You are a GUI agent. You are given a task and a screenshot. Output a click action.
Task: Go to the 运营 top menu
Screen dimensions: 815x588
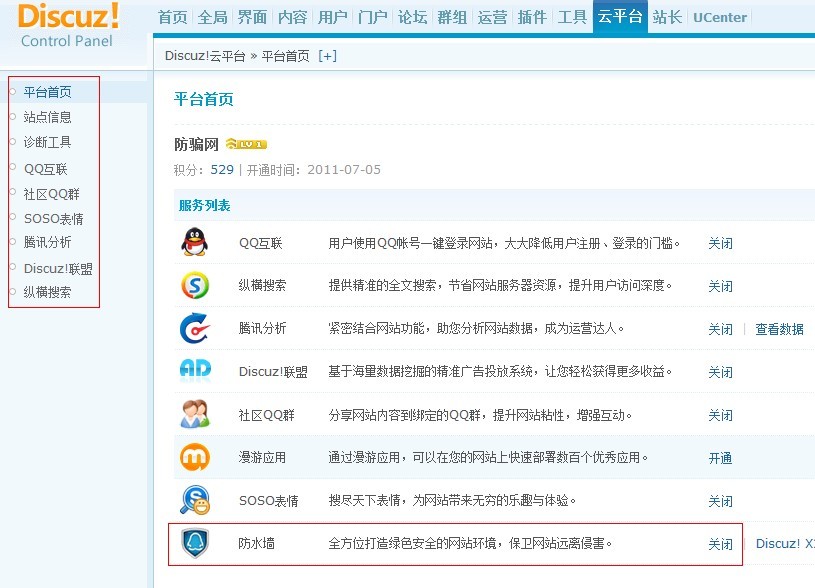click(x=492, y=17)
